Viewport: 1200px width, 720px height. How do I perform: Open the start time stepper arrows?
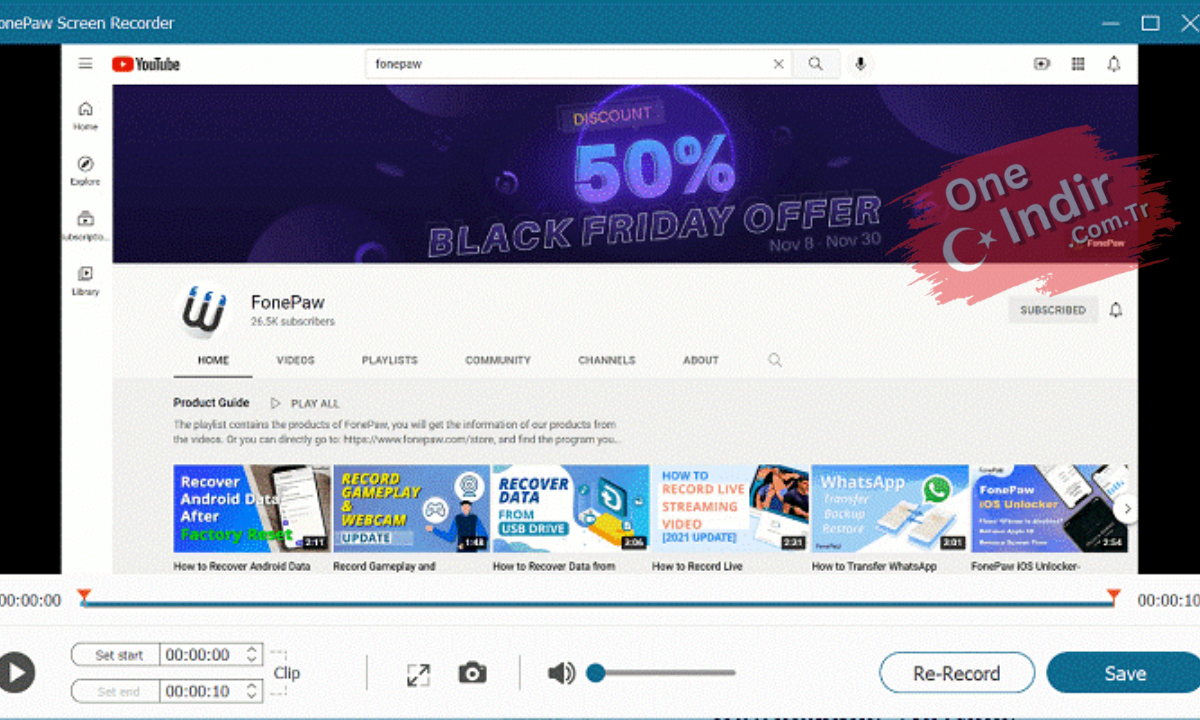coord(252,655)
